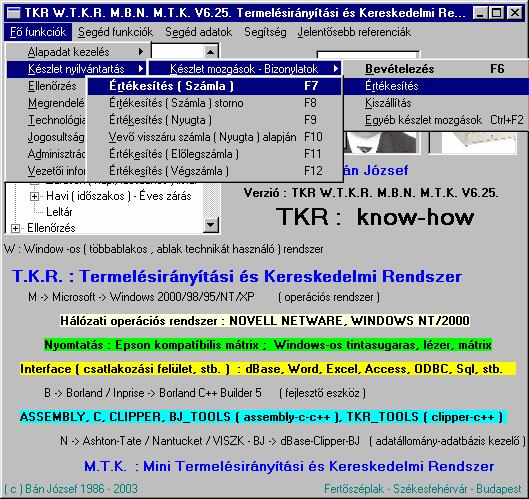Minimize the TKR window
529x499 pixels.
[x=479, y=13]
